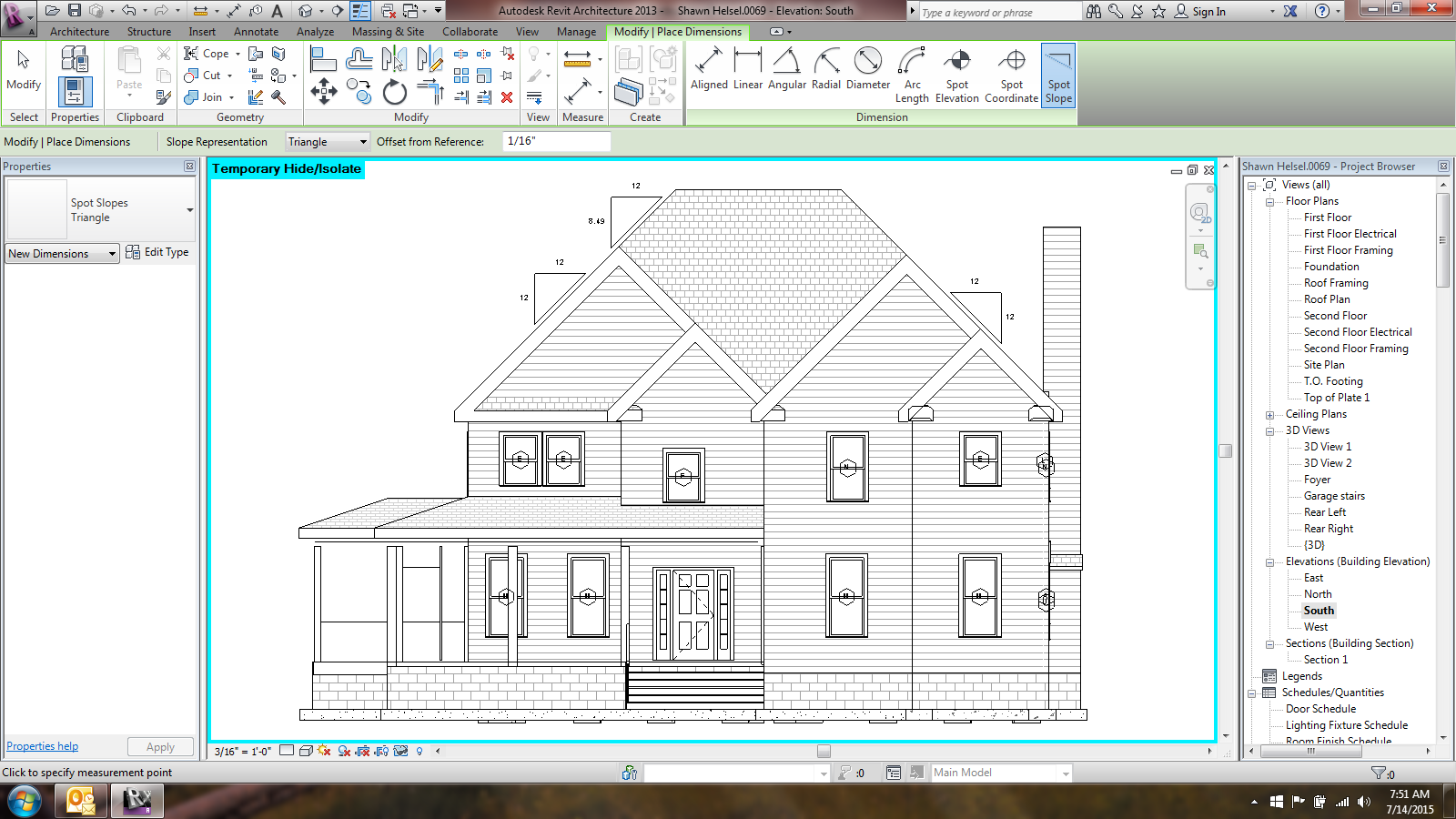Switch to the Insert tab
Viewport: 1456px width, 819px height.
(x=202, y=32)
